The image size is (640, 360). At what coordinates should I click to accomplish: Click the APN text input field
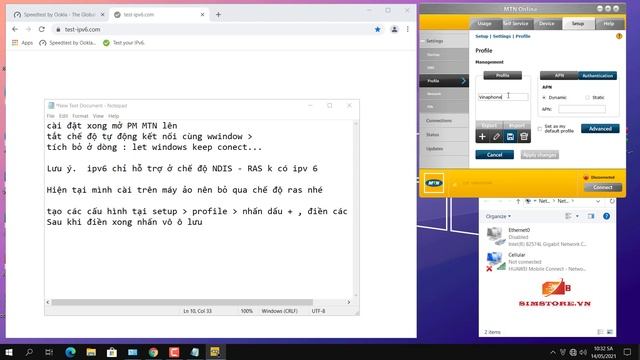[x=582, y=109]
